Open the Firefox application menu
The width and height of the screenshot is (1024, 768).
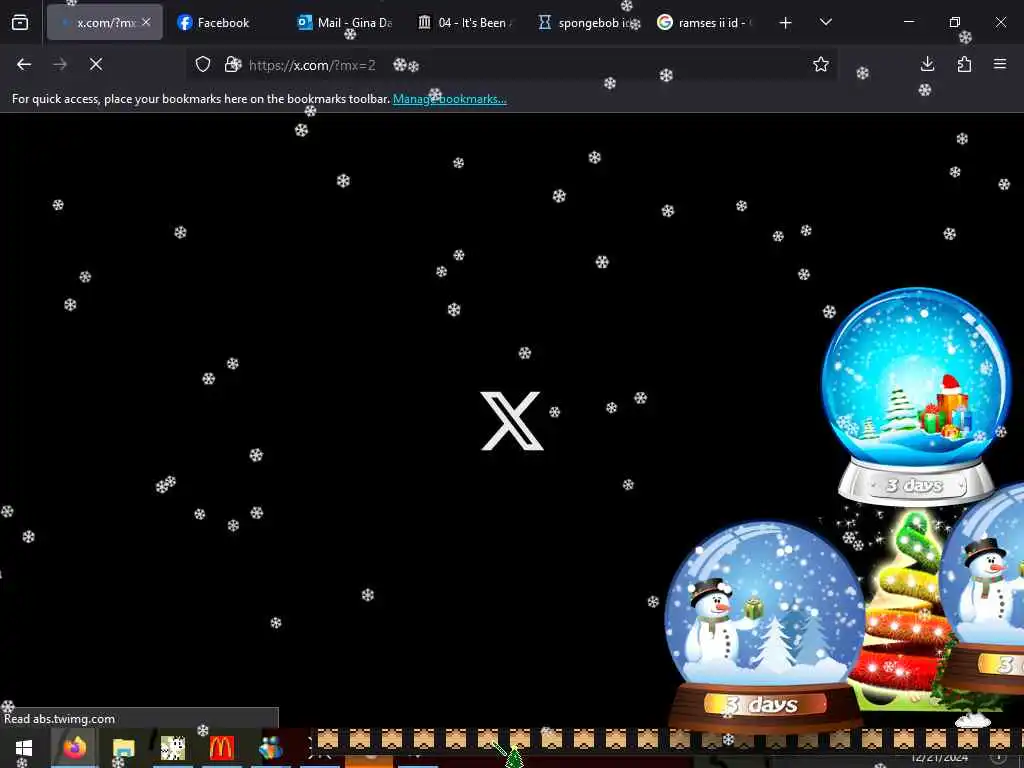tap(1000, 64)
